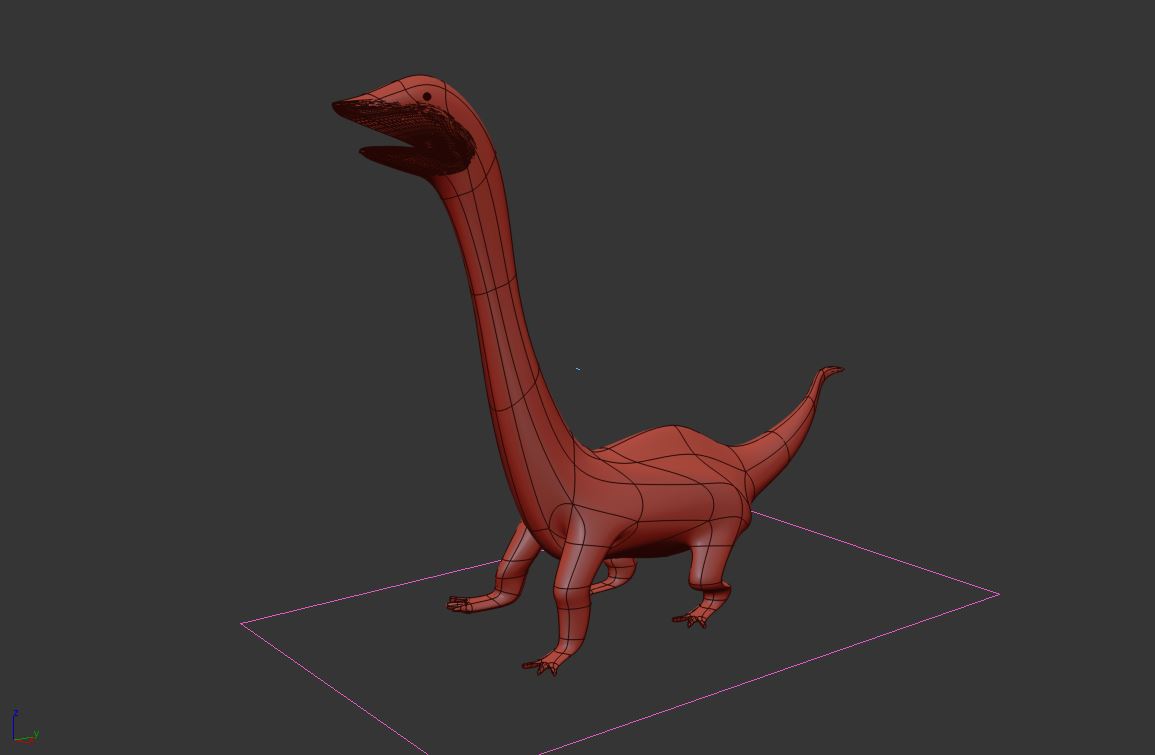
Task: Click the clawed foot nearest the camera
Action: [x=541, y=665]
